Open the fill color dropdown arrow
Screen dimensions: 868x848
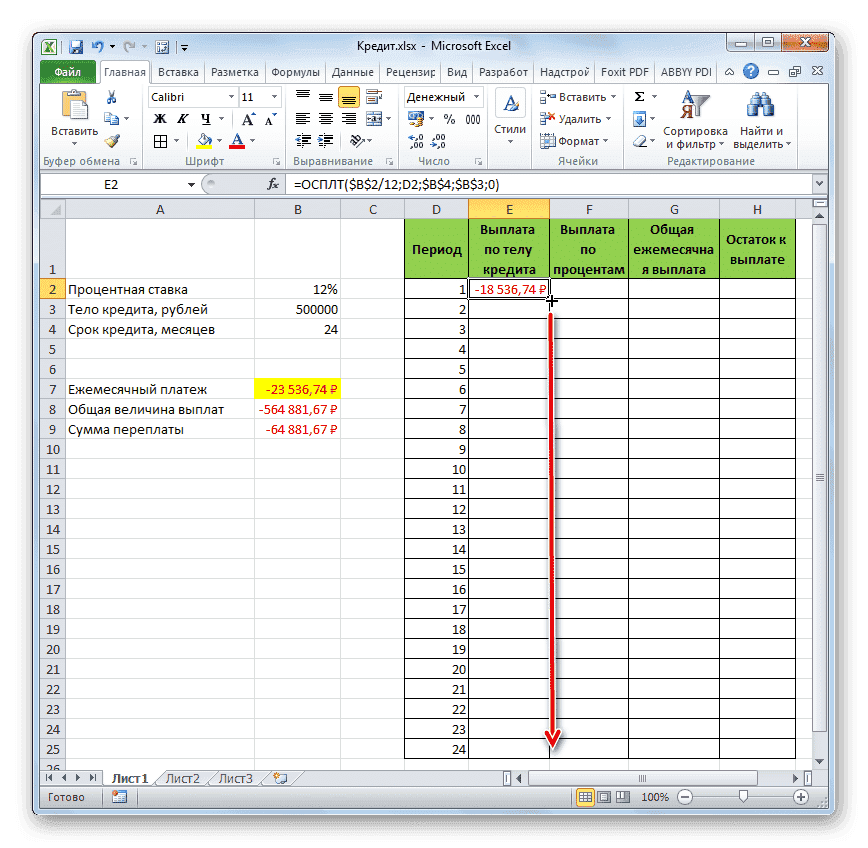[217, 140]
